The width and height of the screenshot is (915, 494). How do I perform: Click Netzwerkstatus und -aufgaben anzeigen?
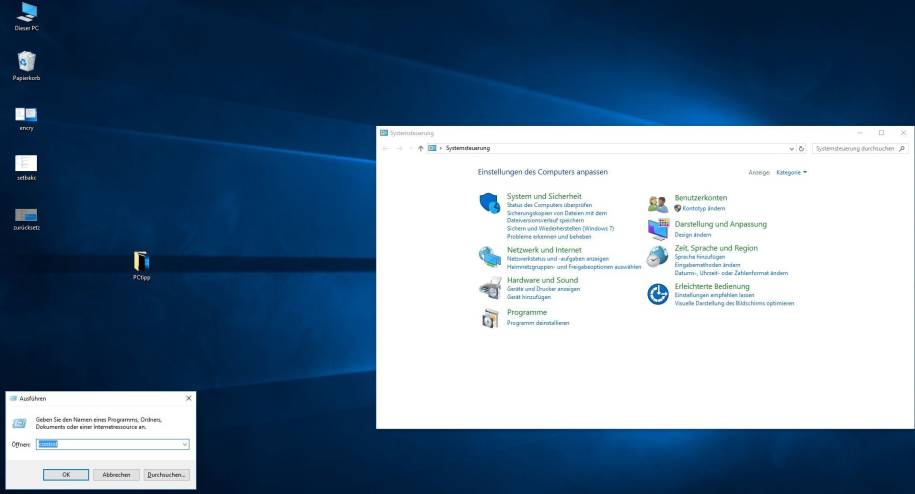coord(557,259)
